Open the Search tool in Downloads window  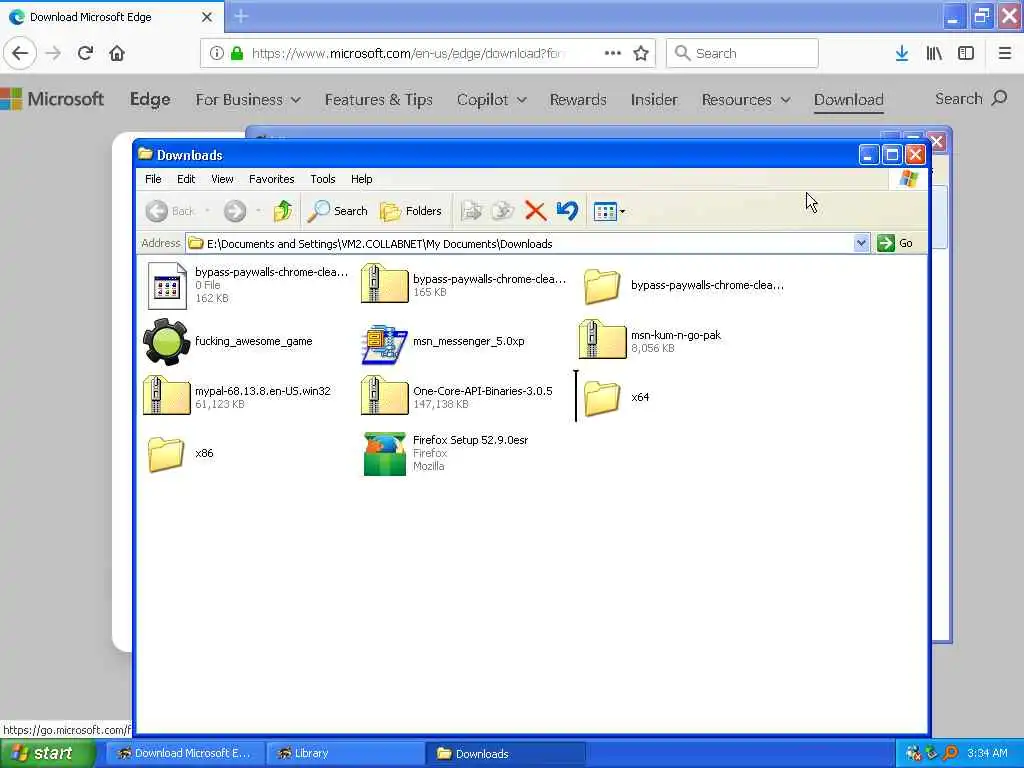click(x=338, y=210)
